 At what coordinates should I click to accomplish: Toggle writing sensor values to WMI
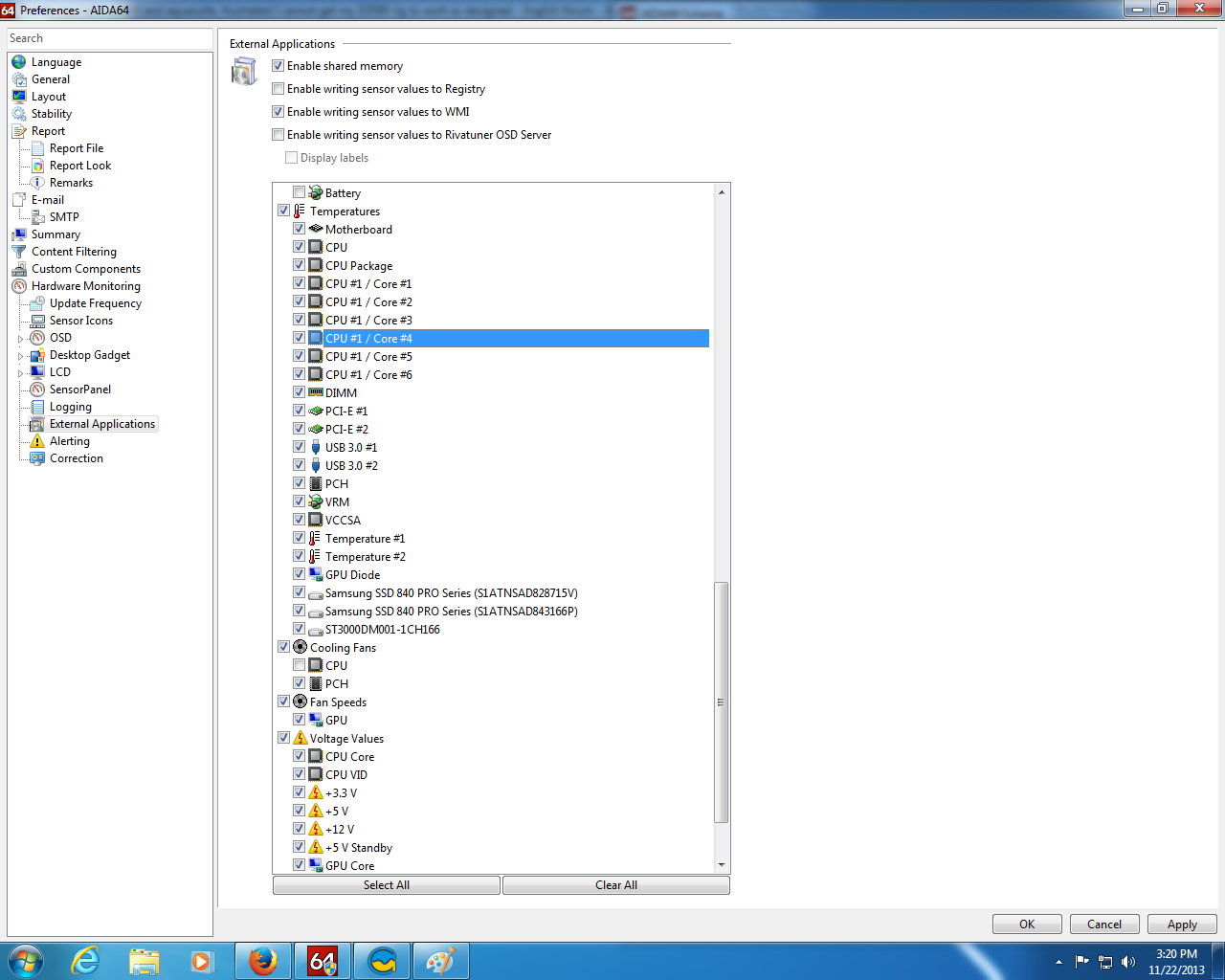pos(278,112)
